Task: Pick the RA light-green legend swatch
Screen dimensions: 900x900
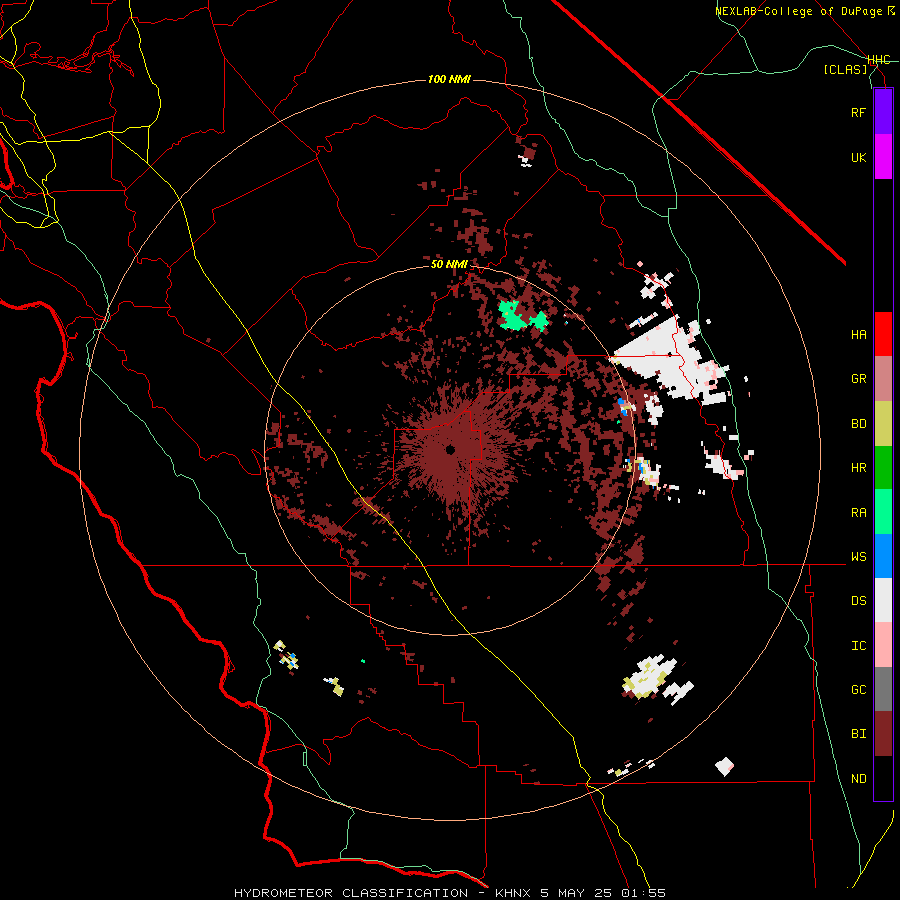Action: click(x=883, y=512)
